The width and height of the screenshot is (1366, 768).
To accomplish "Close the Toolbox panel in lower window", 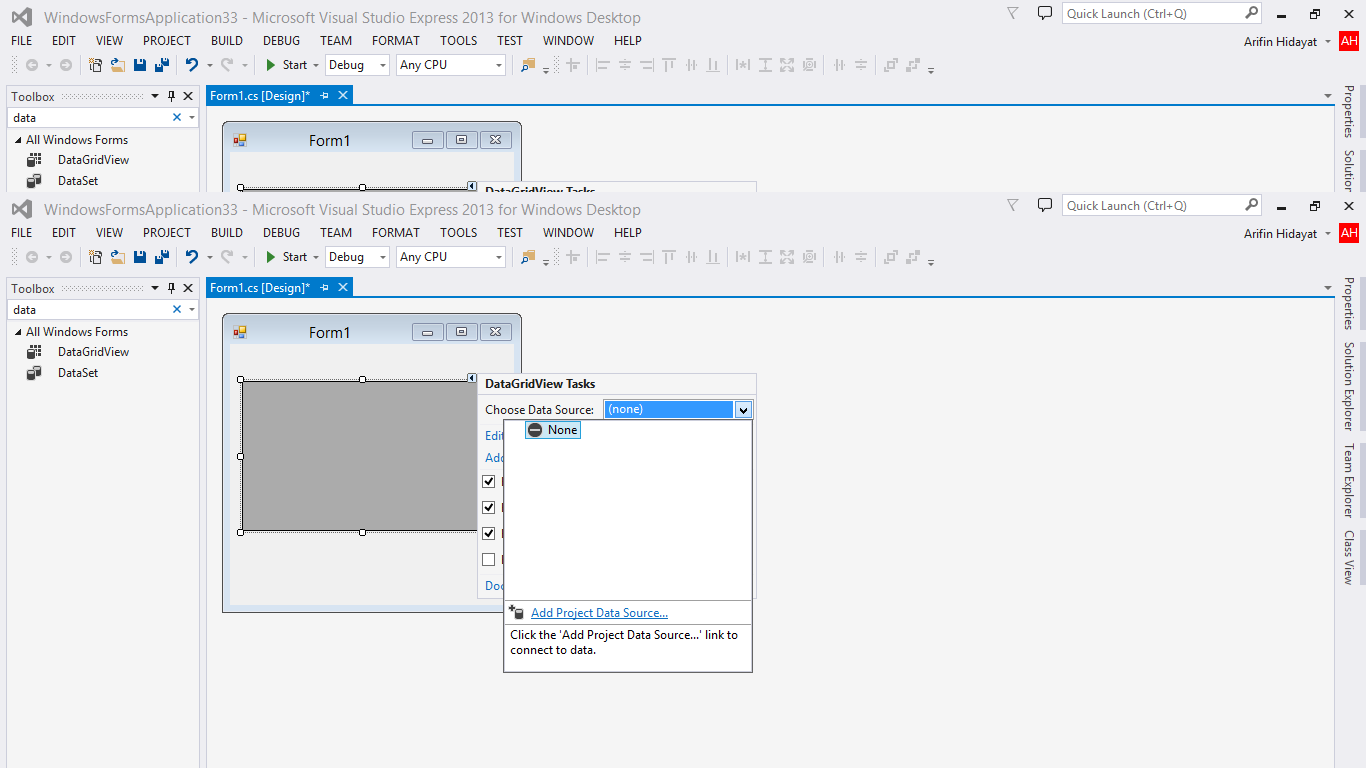I will point(188,289).
